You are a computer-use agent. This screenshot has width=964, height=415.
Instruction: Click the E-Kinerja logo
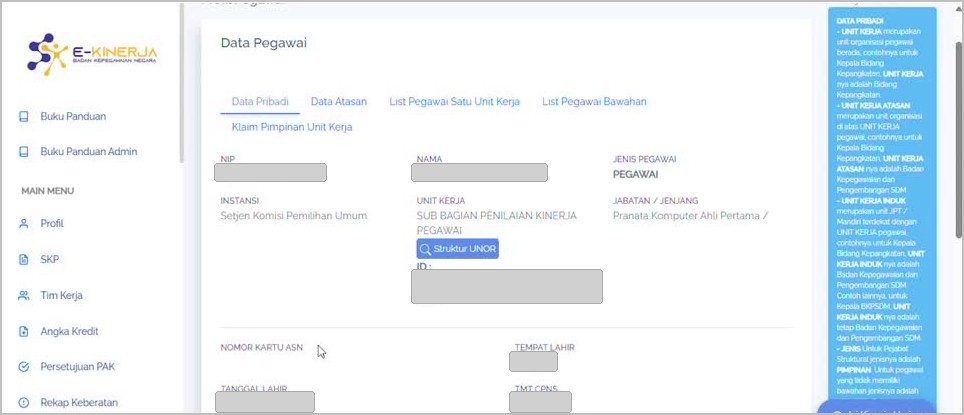click(x=92, y=53)
